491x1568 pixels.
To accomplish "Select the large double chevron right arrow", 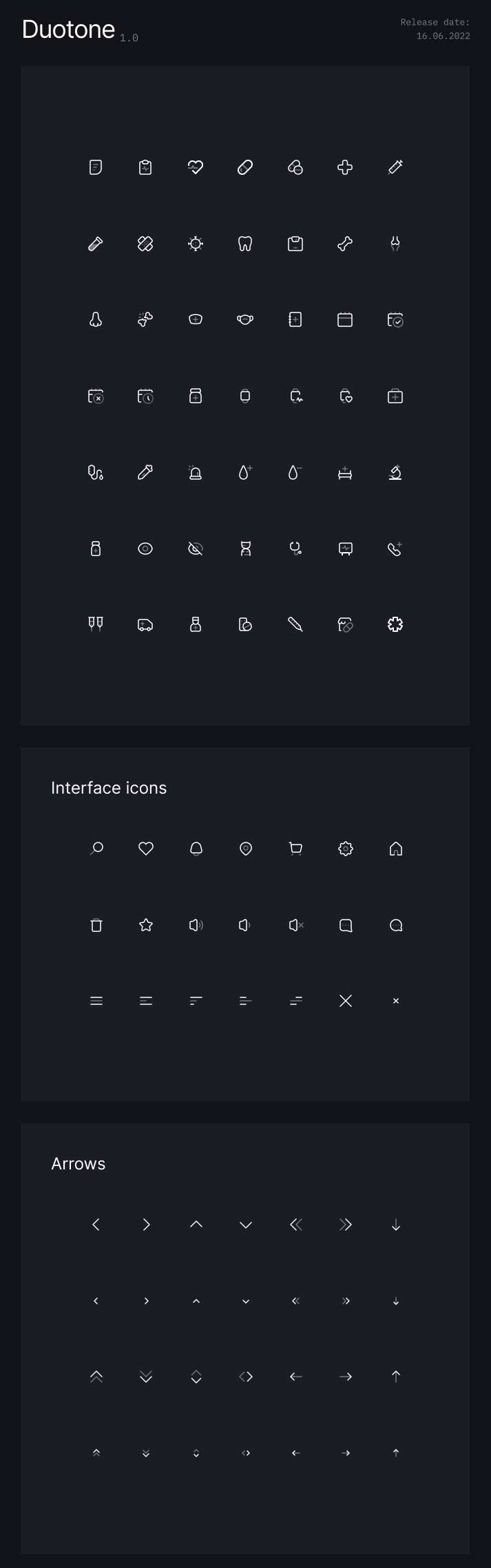I will pos(346,1224).
